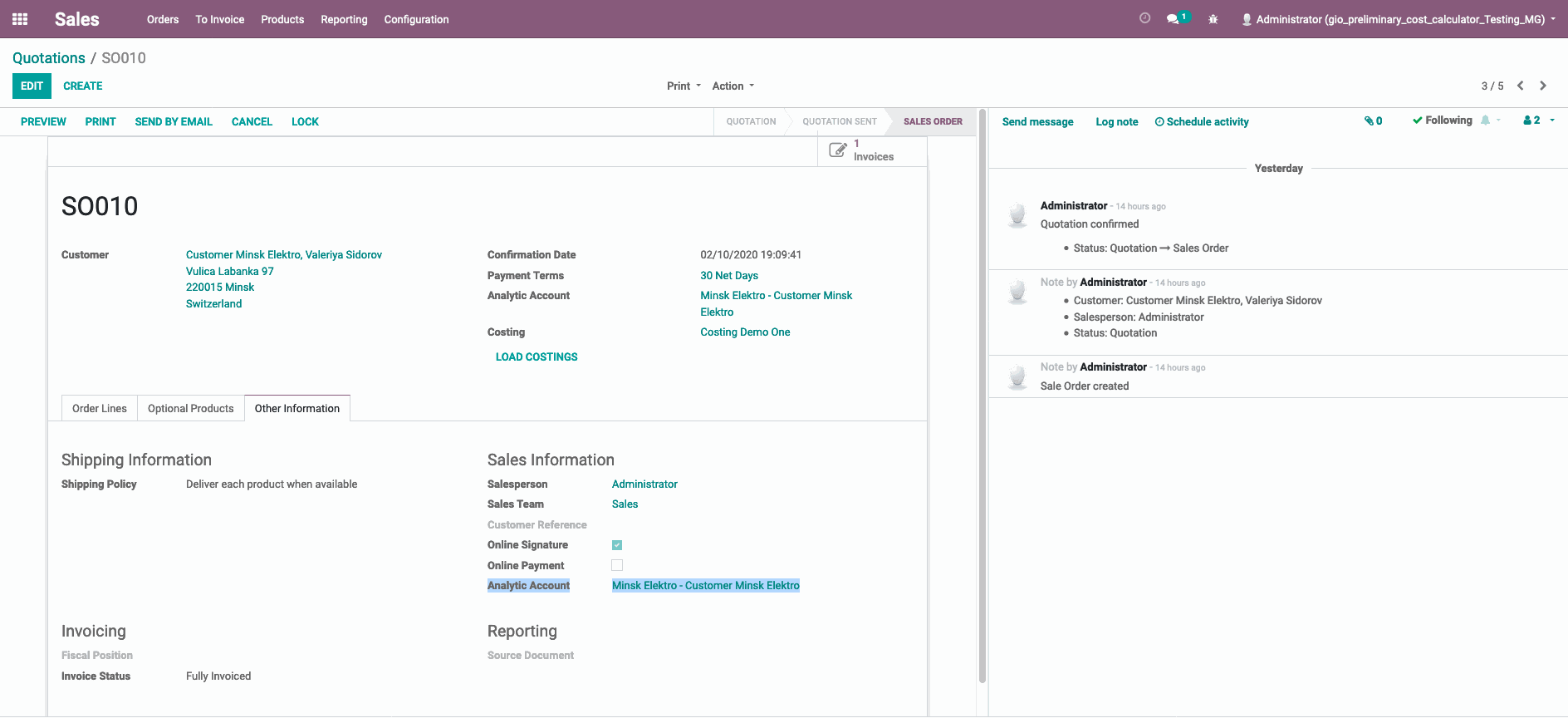Open the 30 Net Days payment terms
The image size is (1568, 718).
click(x=729, y=276)
